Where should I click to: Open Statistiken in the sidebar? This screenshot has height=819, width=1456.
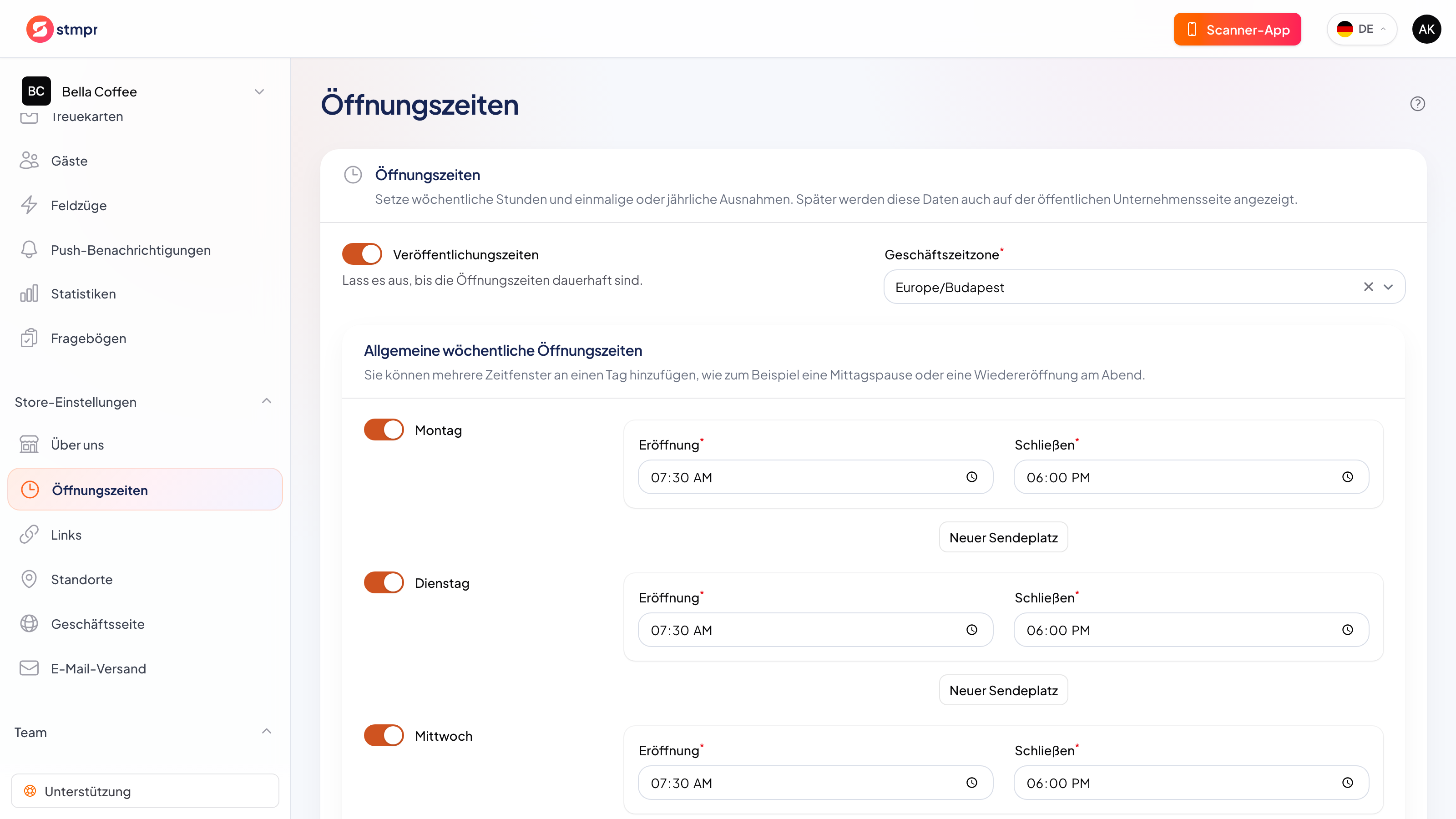point(145,294)
